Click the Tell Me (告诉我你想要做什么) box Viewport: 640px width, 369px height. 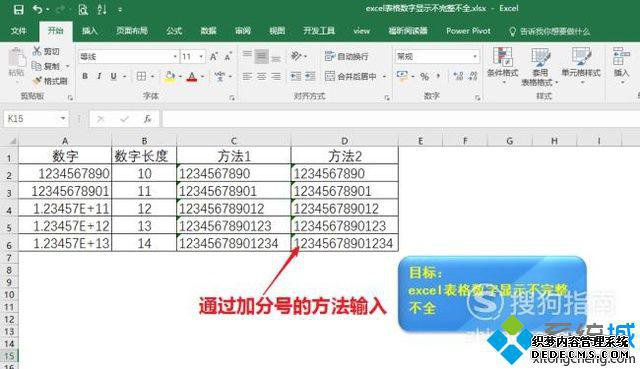tap(550, 31)
